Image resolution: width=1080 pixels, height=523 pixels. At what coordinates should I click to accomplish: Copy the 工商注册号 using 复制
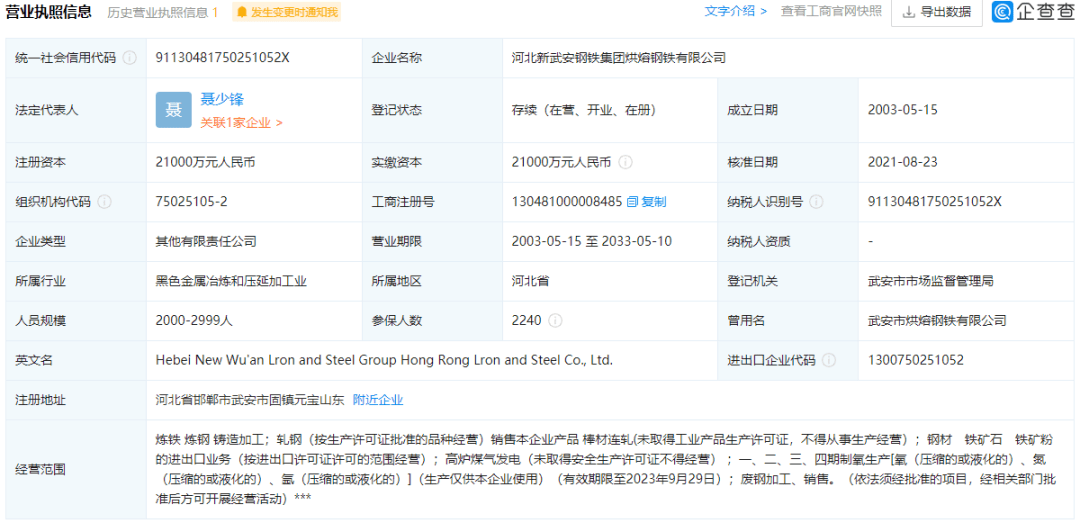(646, 202)
